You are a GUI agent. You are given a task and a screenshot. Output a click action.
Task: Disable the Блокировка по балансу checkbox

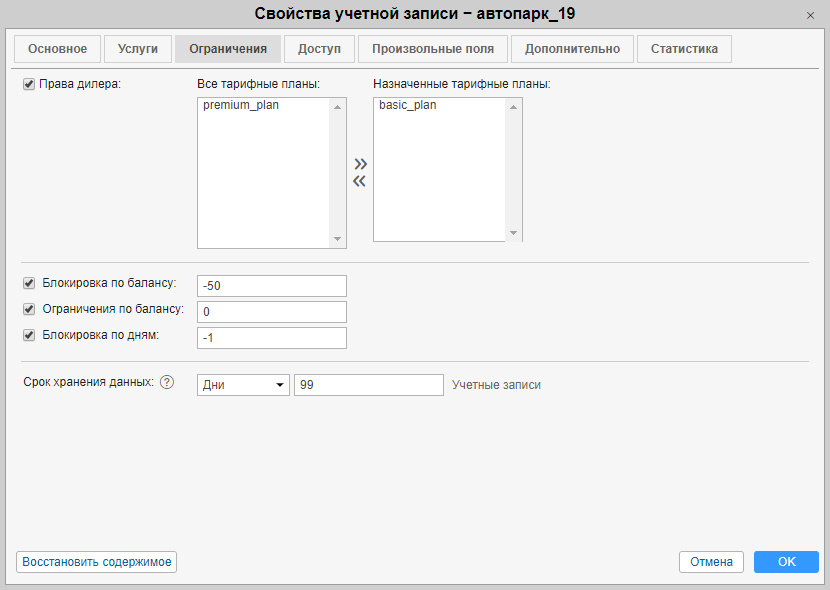[29, 284]
